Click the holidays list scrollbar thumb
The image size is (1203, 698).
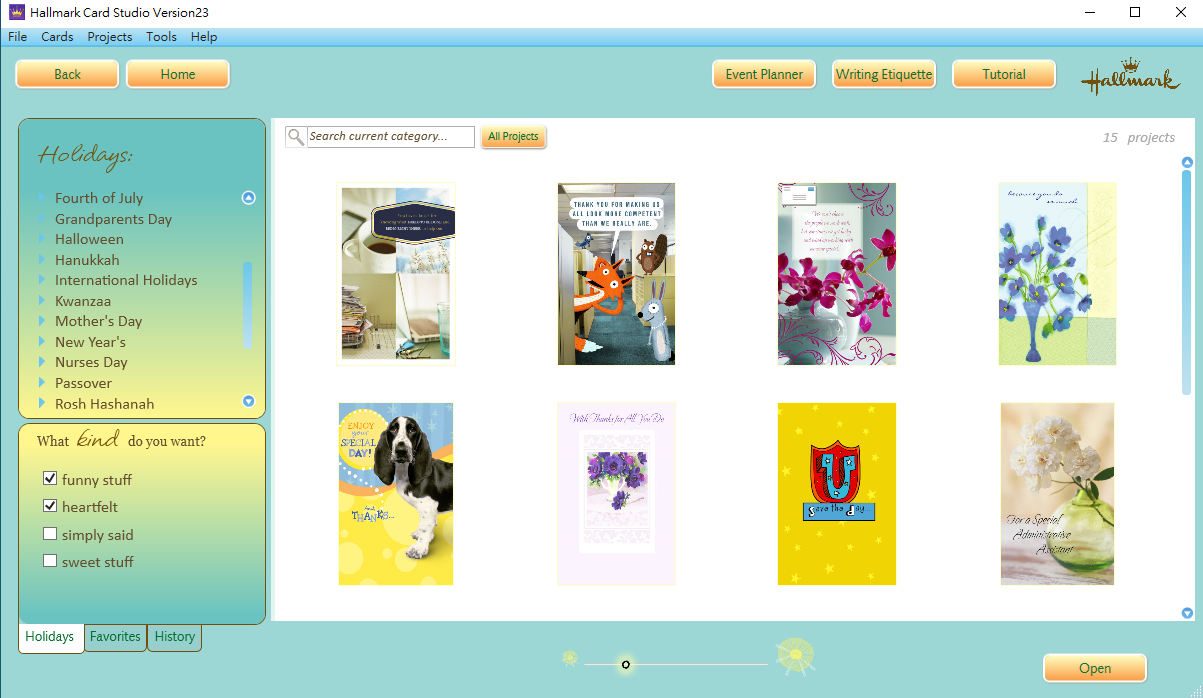(247, 305)
